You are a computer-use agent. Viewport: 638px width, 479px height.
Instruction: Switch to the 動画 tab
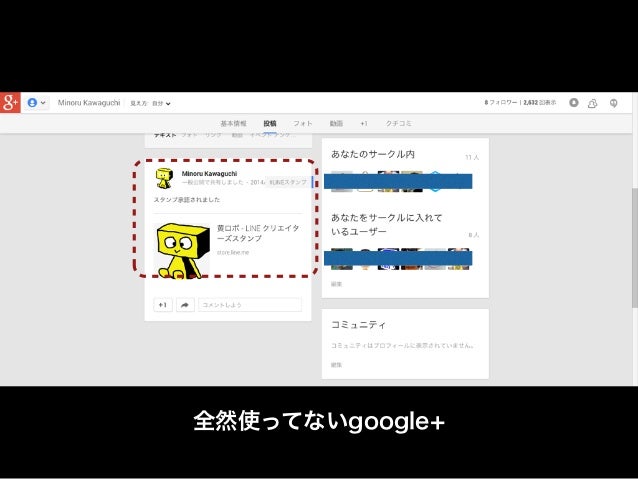click(336, 123)
